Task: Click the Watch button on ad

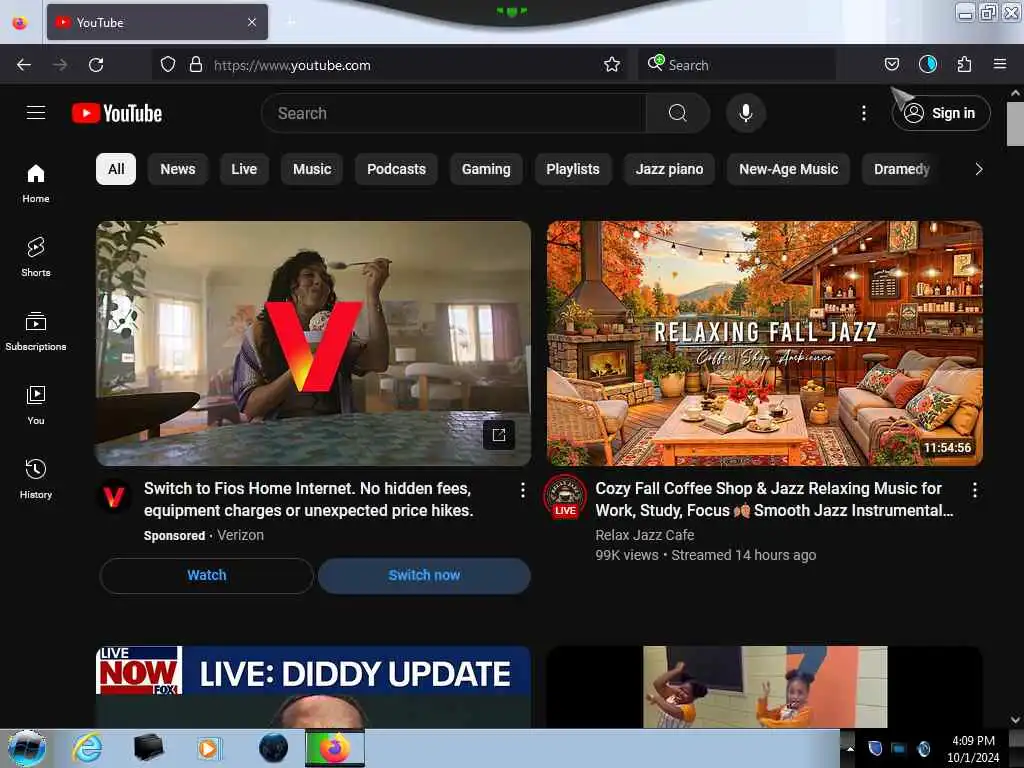Action: 206,575
